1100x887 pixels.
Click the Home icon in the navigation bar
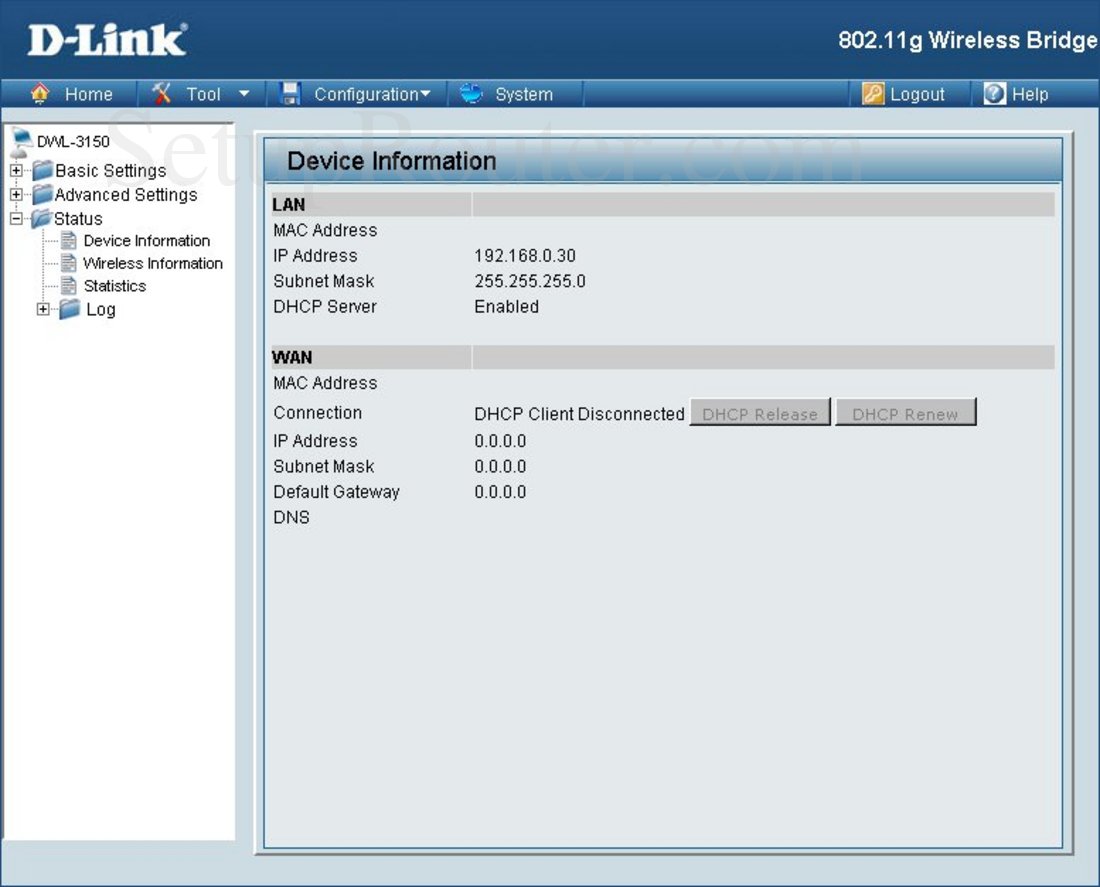[40, 93]
